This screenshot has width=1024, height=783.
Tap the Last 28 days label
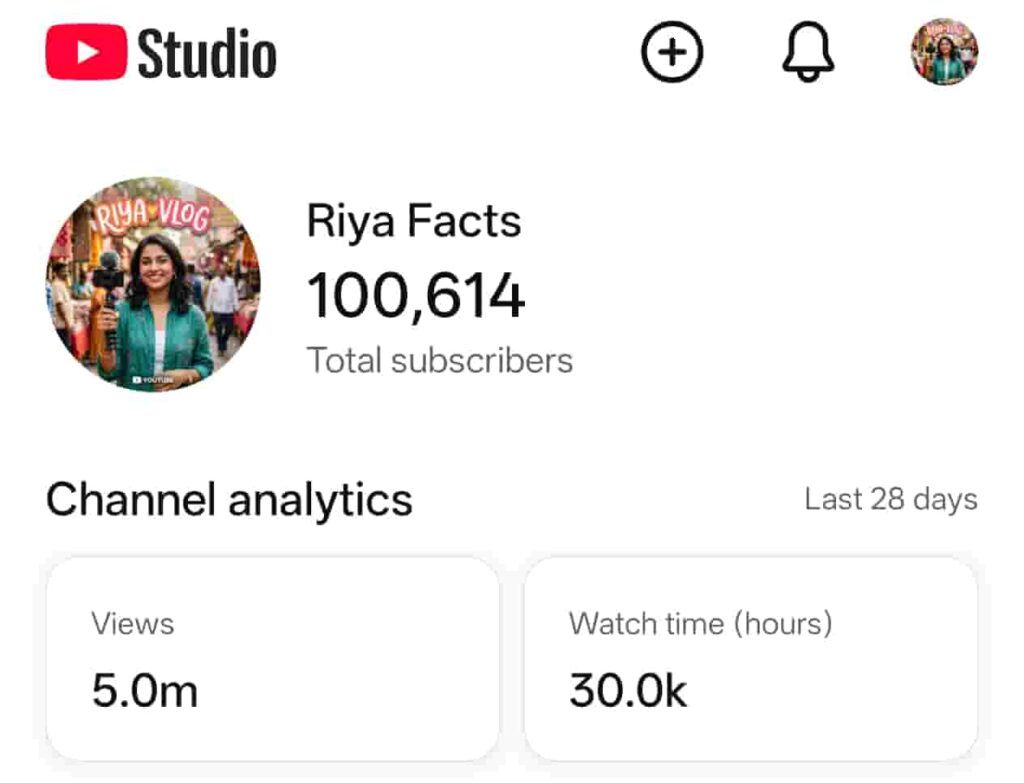pos(891,500)
